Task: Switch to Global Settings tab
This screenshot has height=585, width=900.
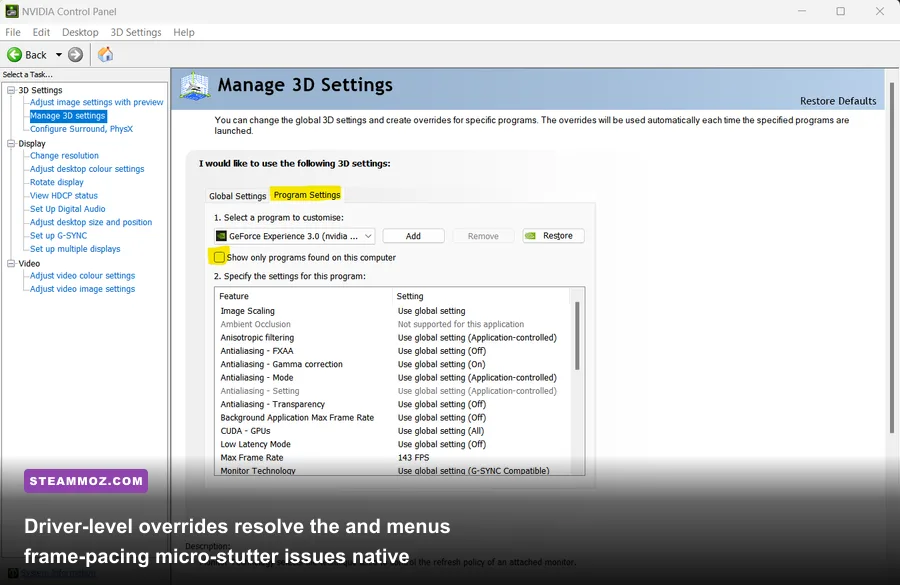Action: coord(238,196)
